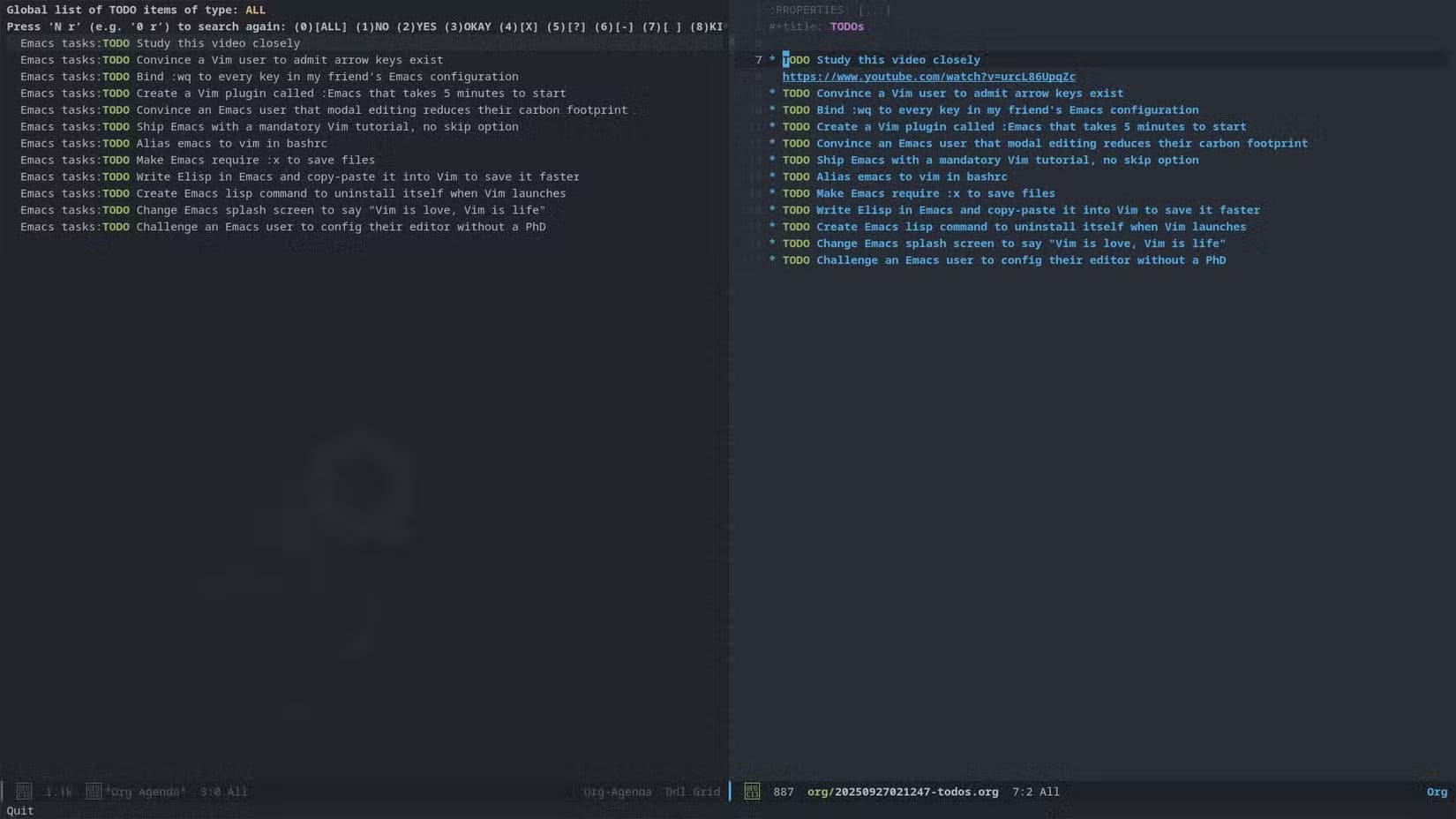Click the Org-Agenda mode name in the left modeline
Viewport: 1456px width, 819px height.
point(617,792)
